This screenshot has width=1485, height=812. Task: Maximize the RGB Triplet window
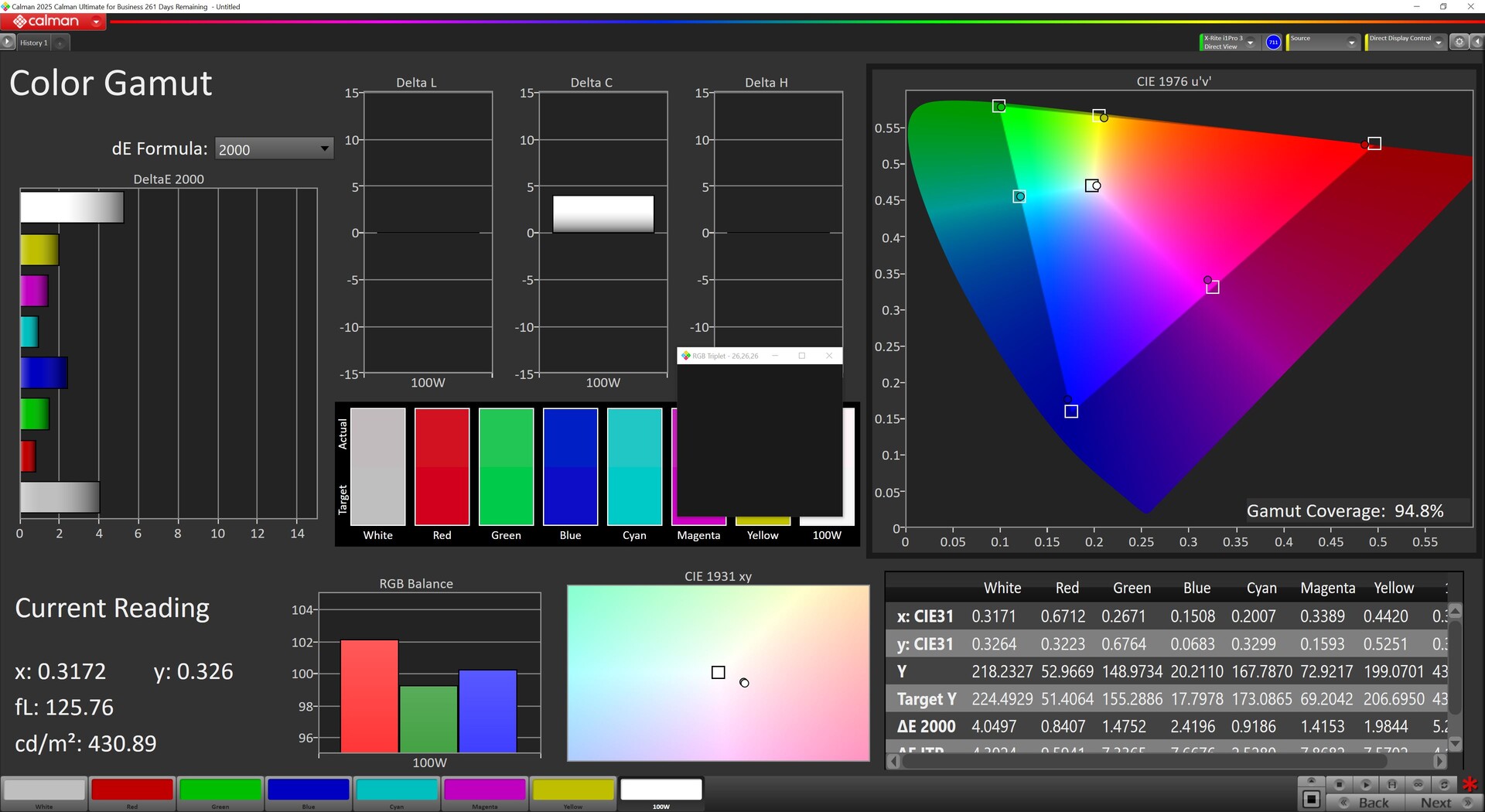click(x=802, y=356)
